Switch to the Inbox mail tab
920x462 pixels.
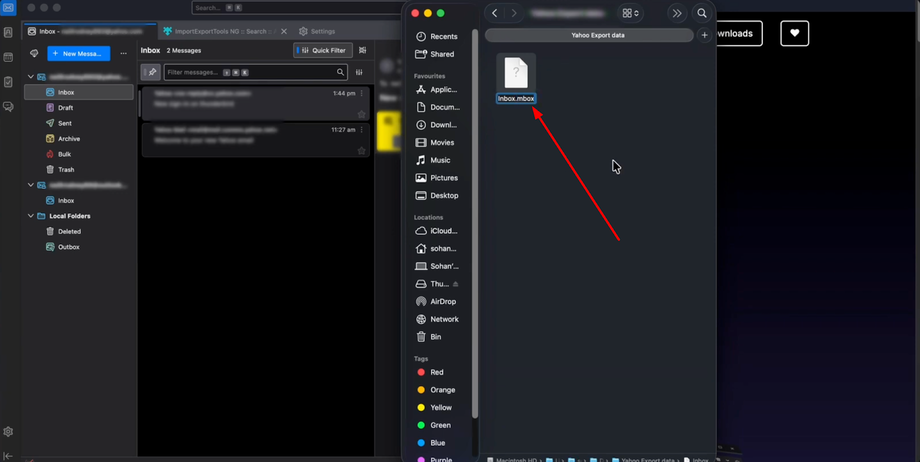point(90,32)
